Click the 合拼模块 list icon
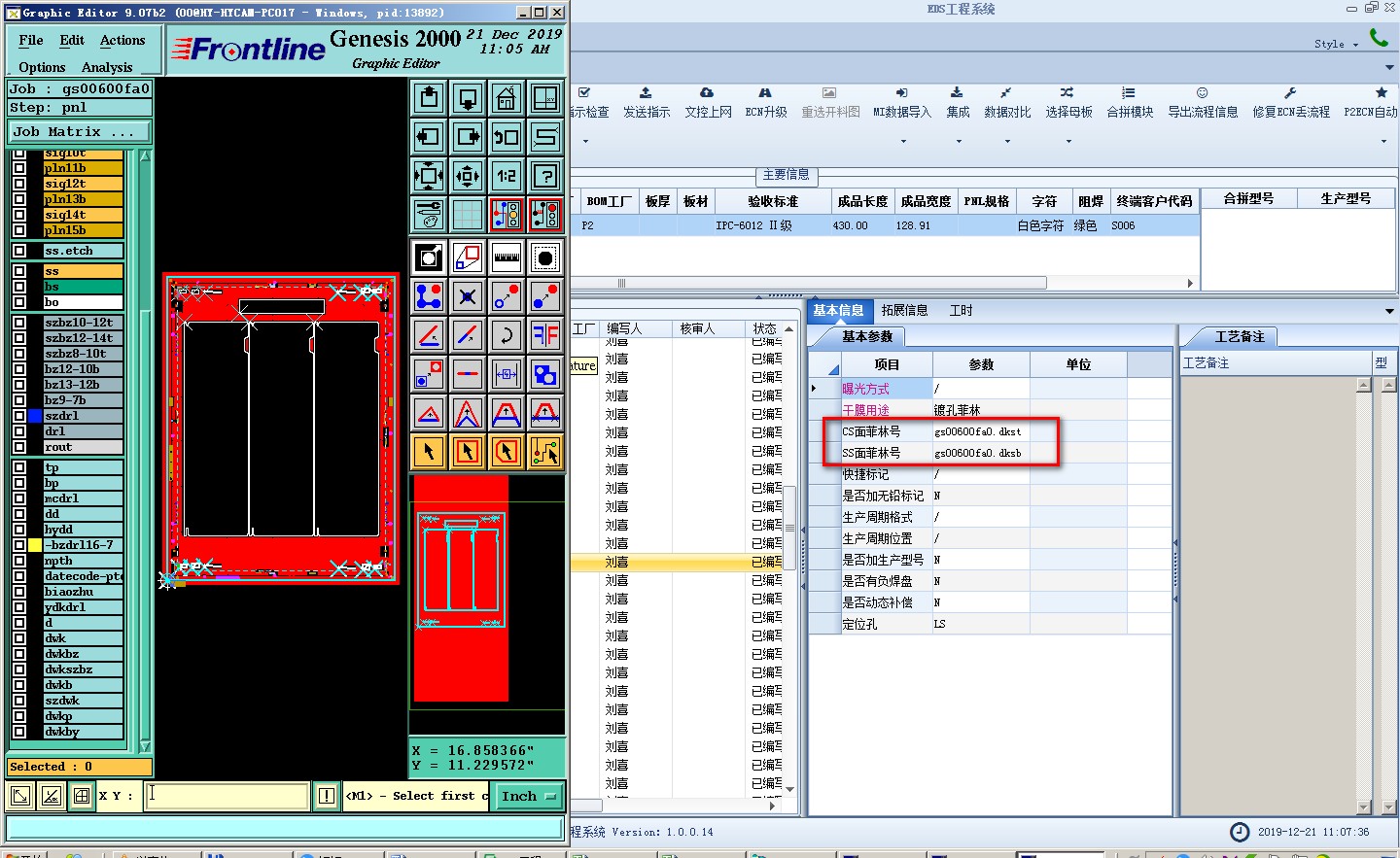The width and height of the screenshot is (1400, 858). tap(1128, 92)
